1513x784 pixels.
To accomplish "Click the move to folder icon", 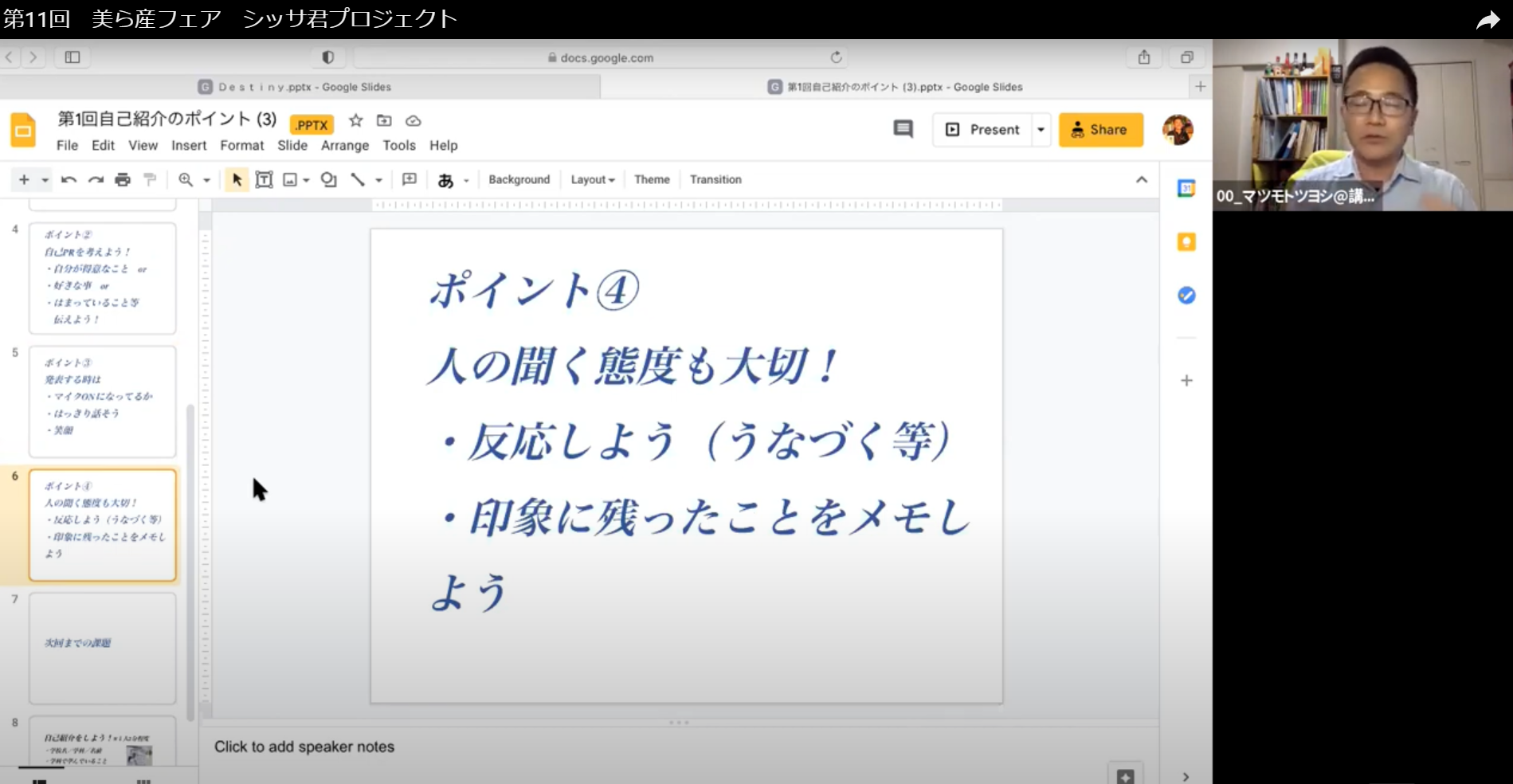I will (x=384, y=121).
